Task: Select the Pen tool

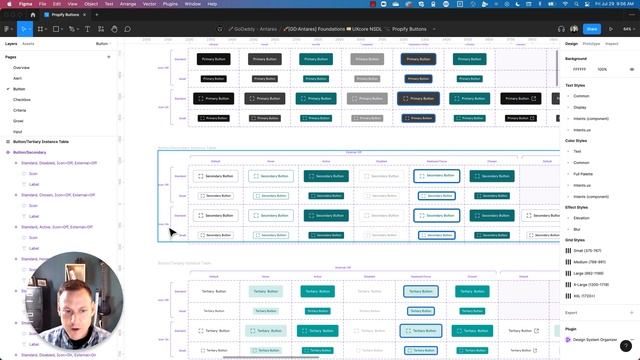Action: (x=72, y=29)
